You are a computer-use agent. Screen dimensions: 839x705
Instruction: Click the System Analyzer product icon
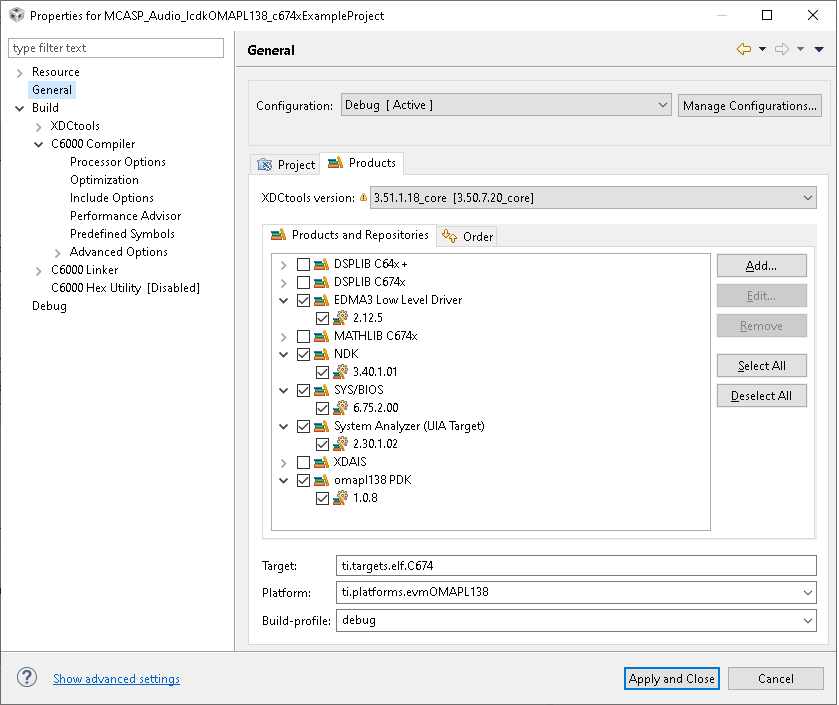pyautogui.click(x=322, y=426)
